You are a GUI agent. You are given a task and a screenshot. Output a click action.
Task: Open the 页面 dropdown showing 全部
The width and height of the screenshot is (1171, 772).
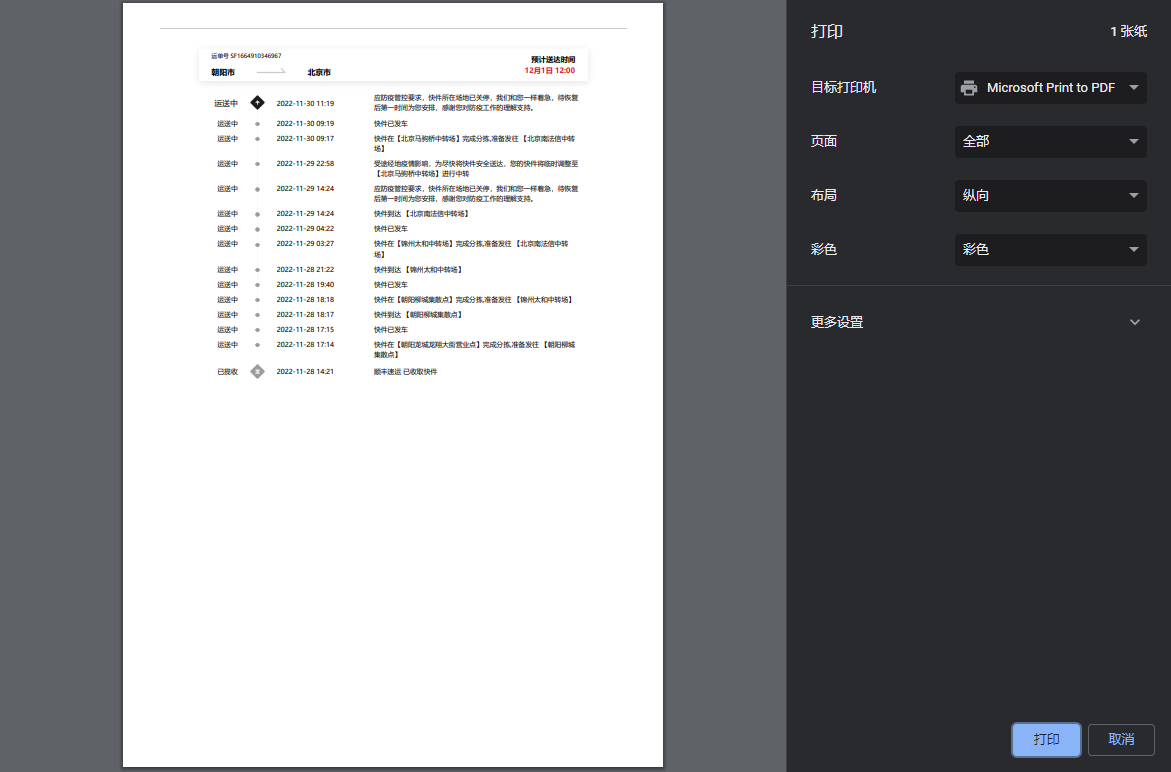tap(1050, 142)
